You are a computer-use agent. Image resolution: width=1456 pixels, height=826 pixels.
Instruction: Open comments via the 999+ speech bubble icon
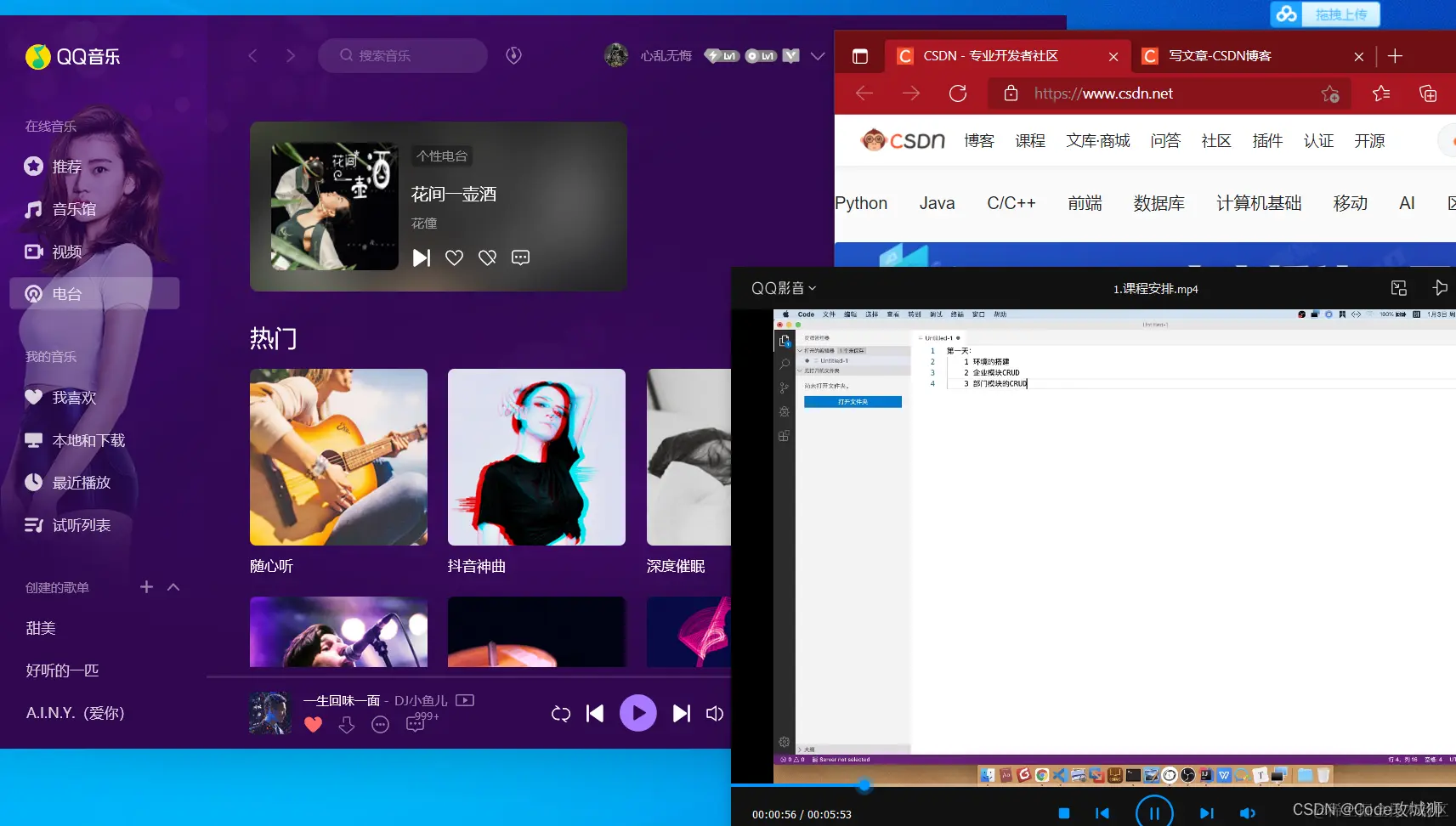(x=416, y=724)
